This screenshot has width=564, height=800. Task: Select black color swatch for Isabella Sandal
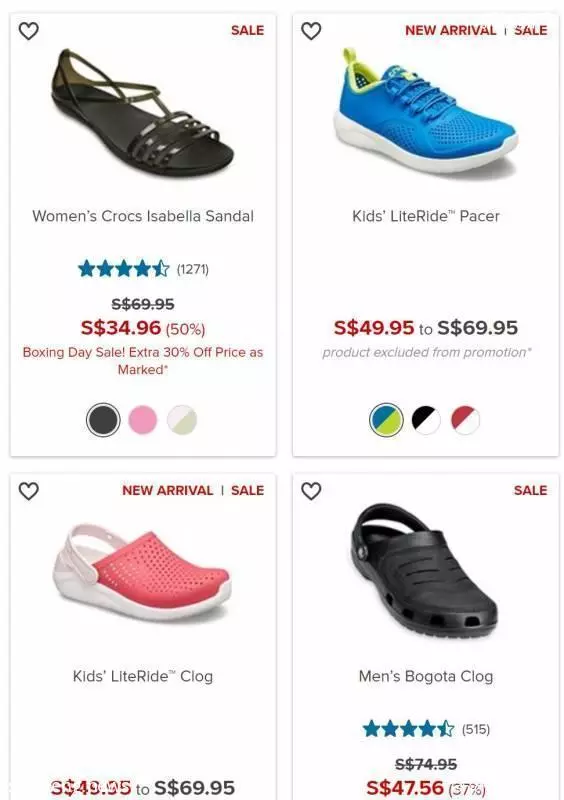[x=103, y=419]
